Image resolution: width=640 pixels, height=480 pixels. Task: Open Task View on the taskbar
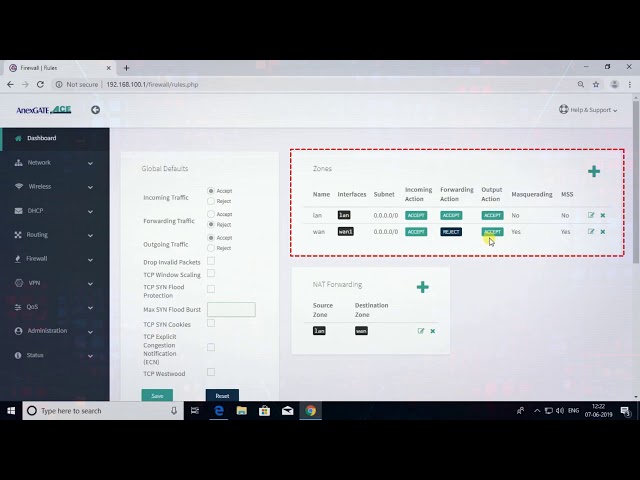(x=195, y=411)
